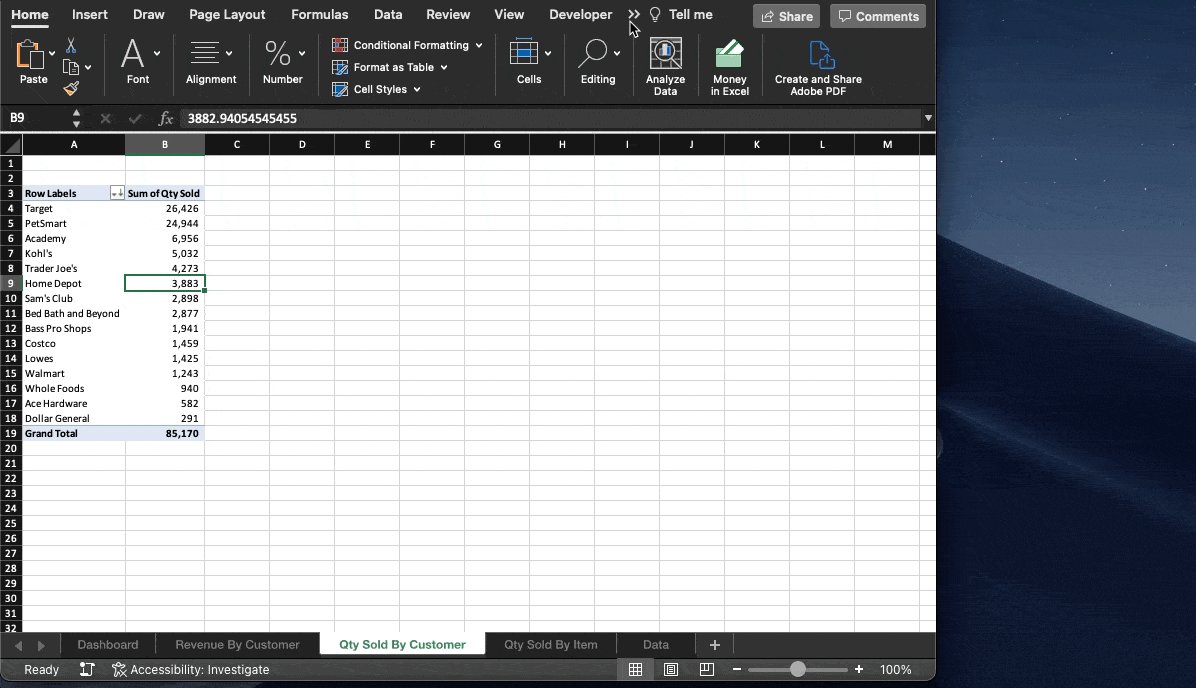Image resolution: width=1196 pixels, height=688 pixels.
Task: Switch to the Qty Sold By Item sheet
Action: tap(549, 644)
